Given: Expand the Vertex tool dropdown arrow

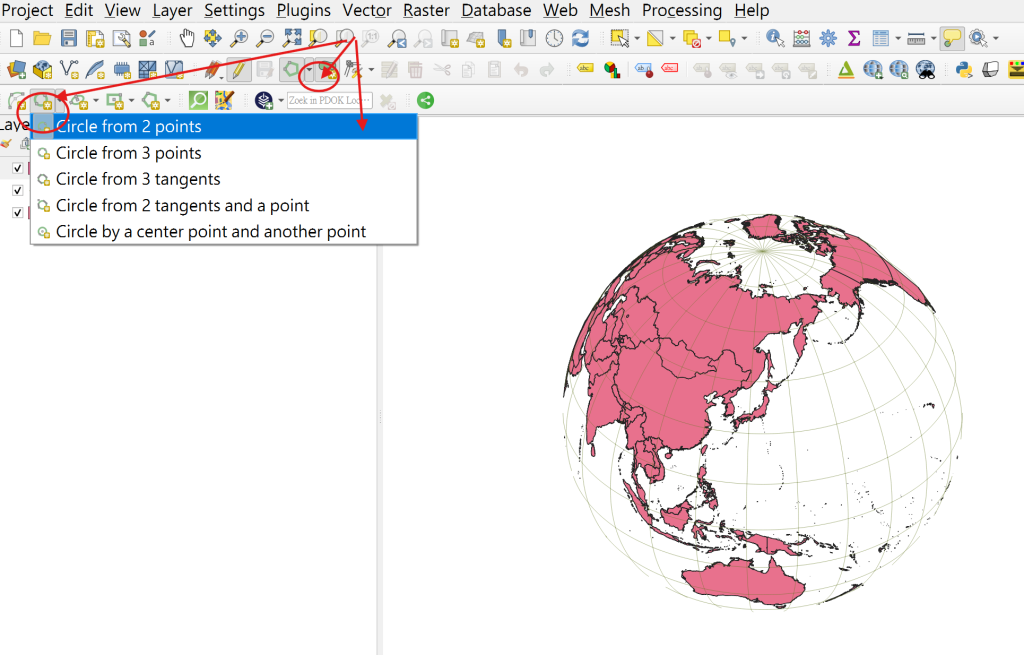Looking at the screenshot, I should click(371, 69).
